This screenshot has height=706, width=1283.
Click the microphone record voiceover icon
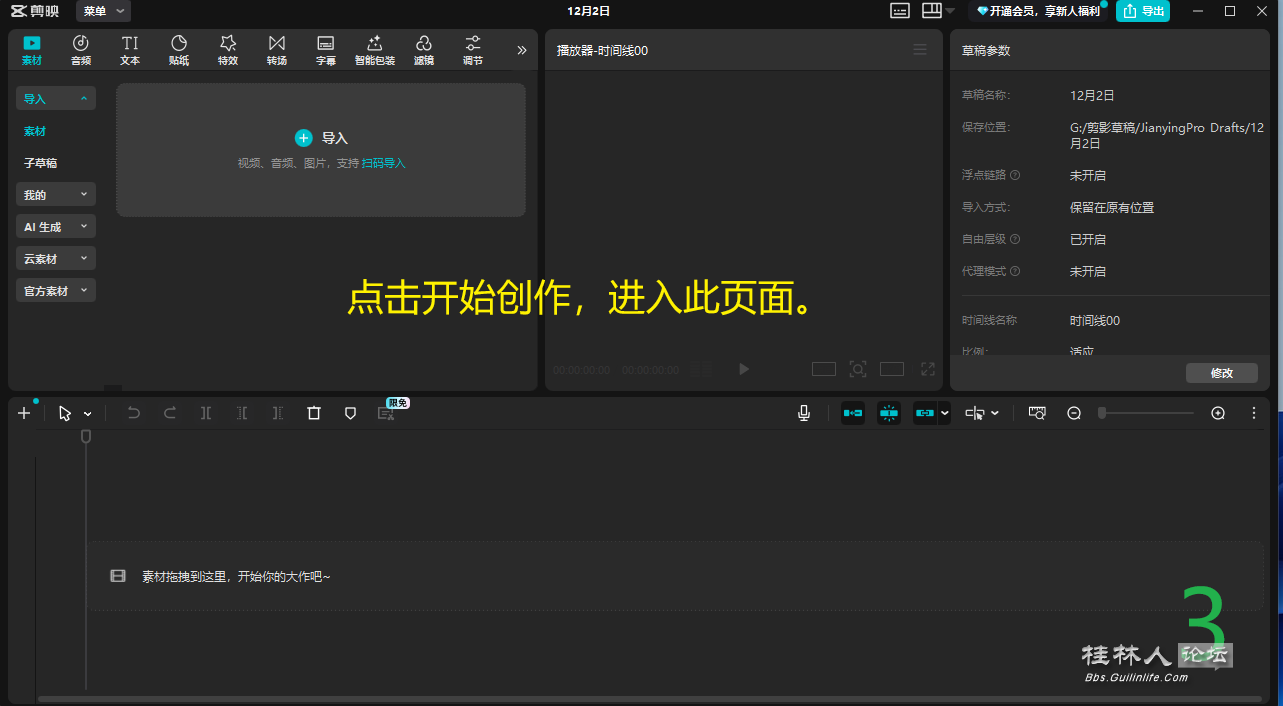coord(804,413)
